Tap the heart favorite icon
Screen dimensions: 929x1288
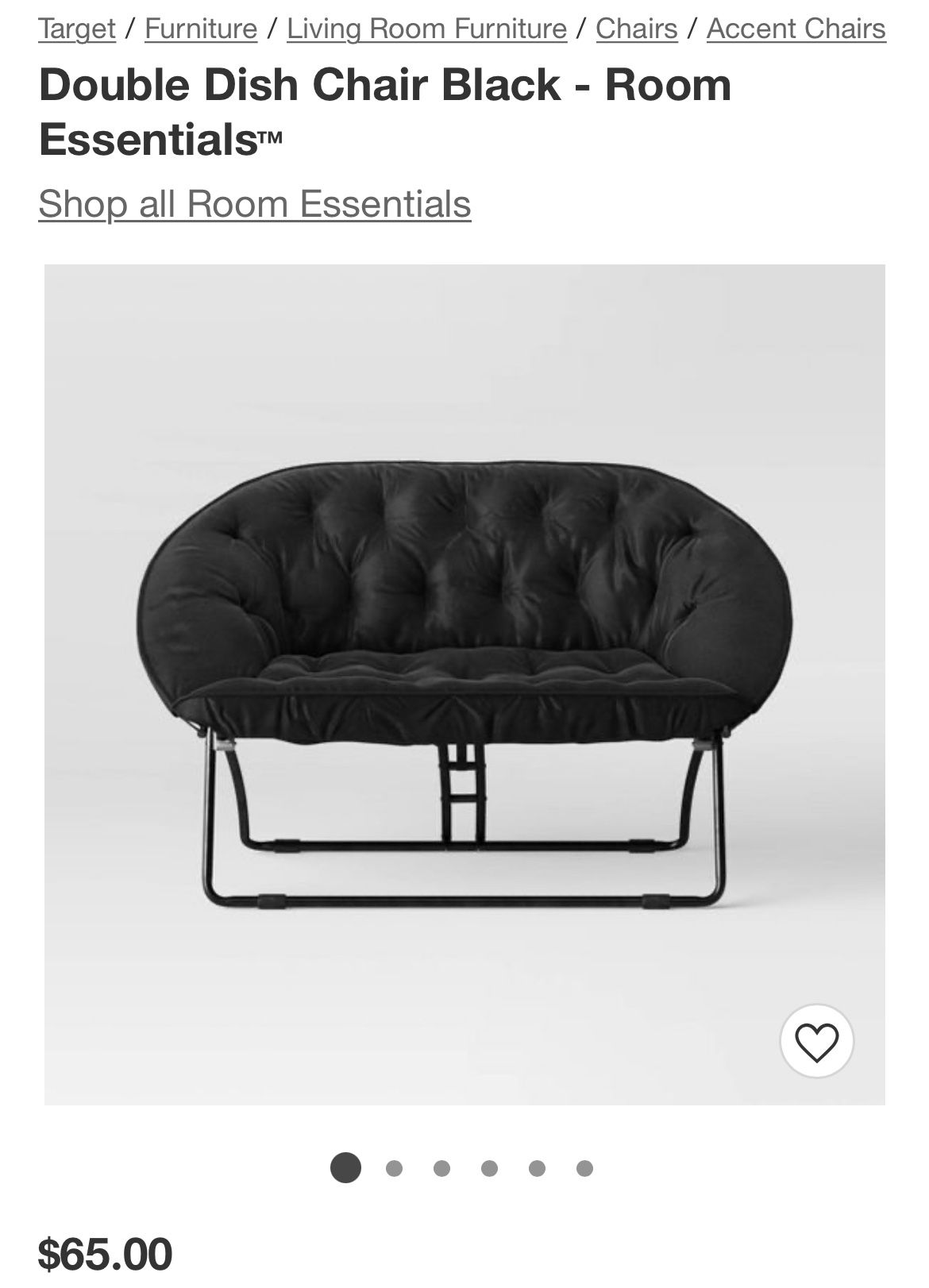point(817,1041)
